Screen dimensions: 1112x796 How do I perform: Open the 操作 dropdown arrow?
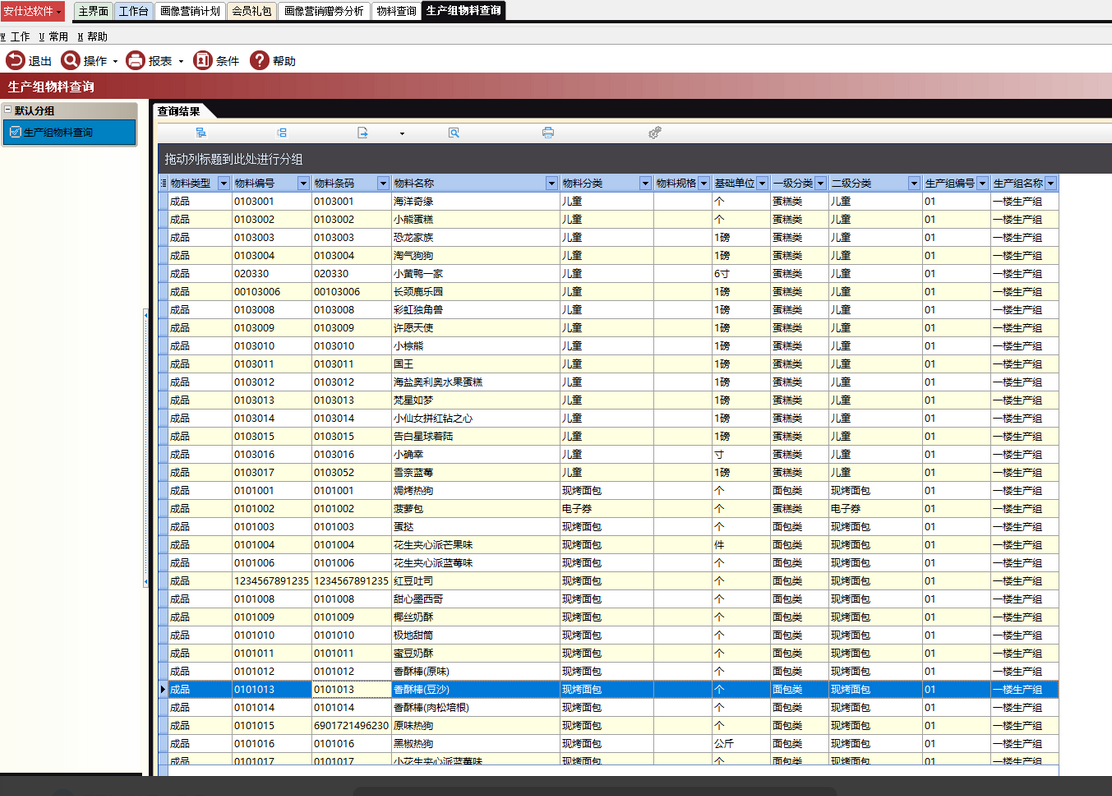coord(115,62)
